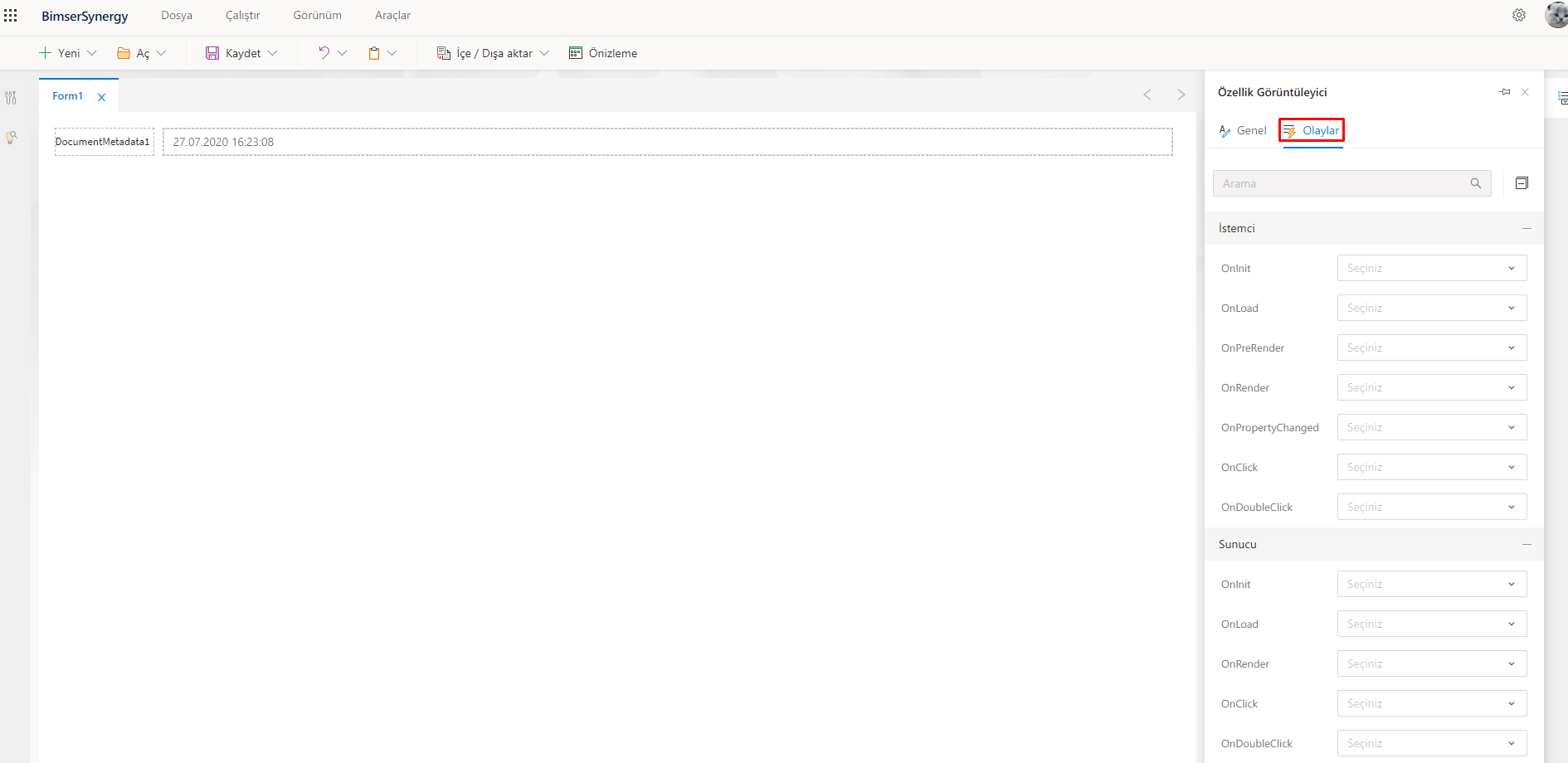Click the clipboard paste icon
Screen dimensions: 1568x763
tap(374, 53)
